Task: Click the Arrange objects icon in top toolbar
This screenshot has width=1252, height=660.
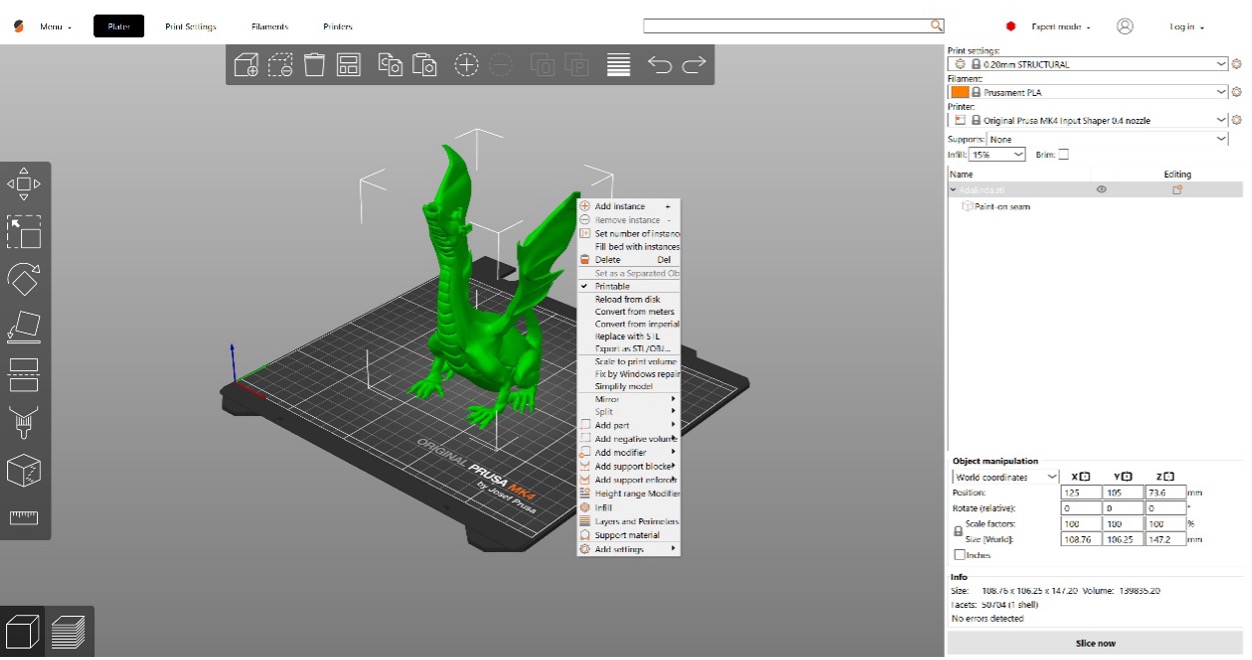Action: [348, 65]
